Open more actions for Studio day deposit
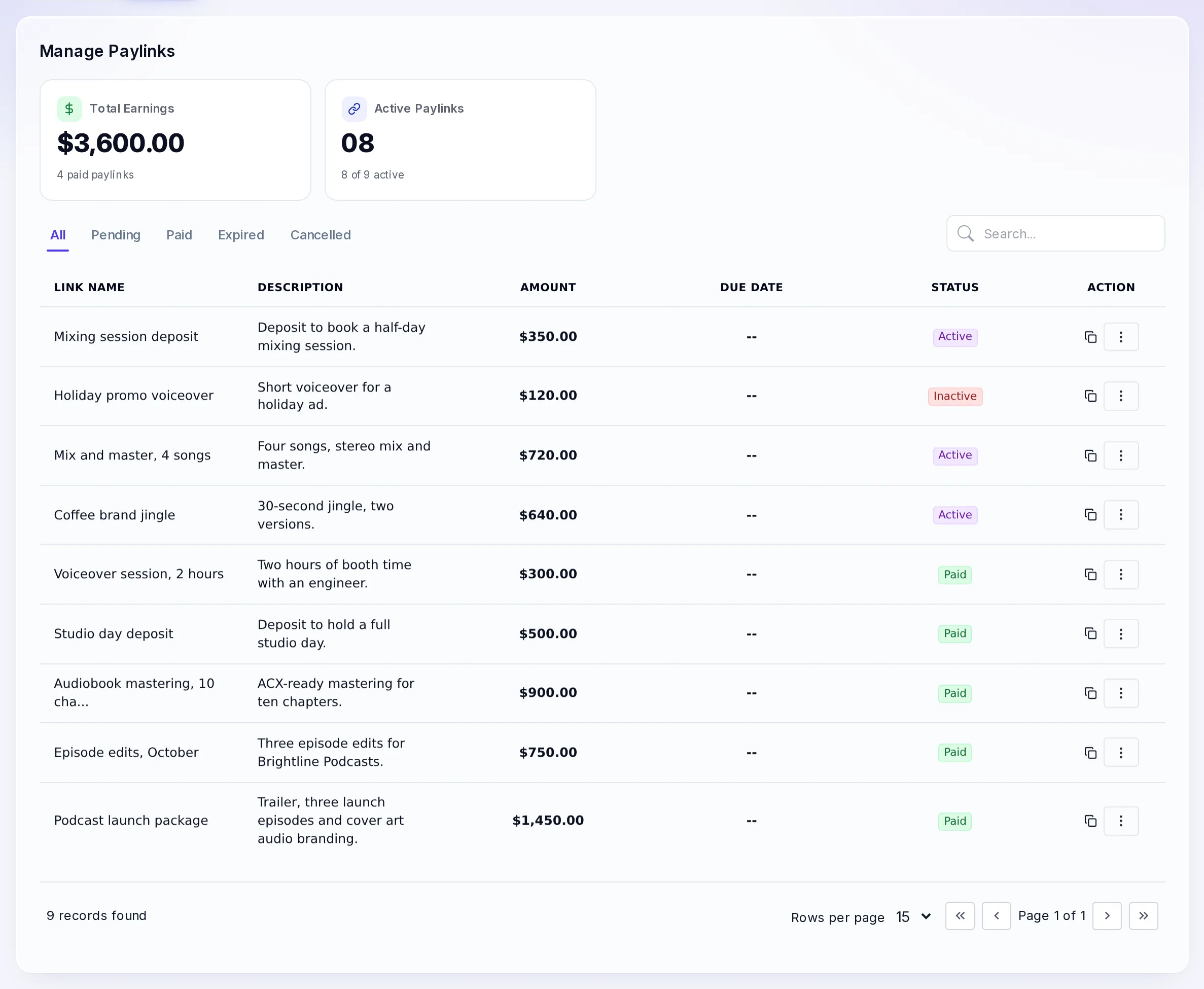1204x989 pixels. pos(1121,633)
